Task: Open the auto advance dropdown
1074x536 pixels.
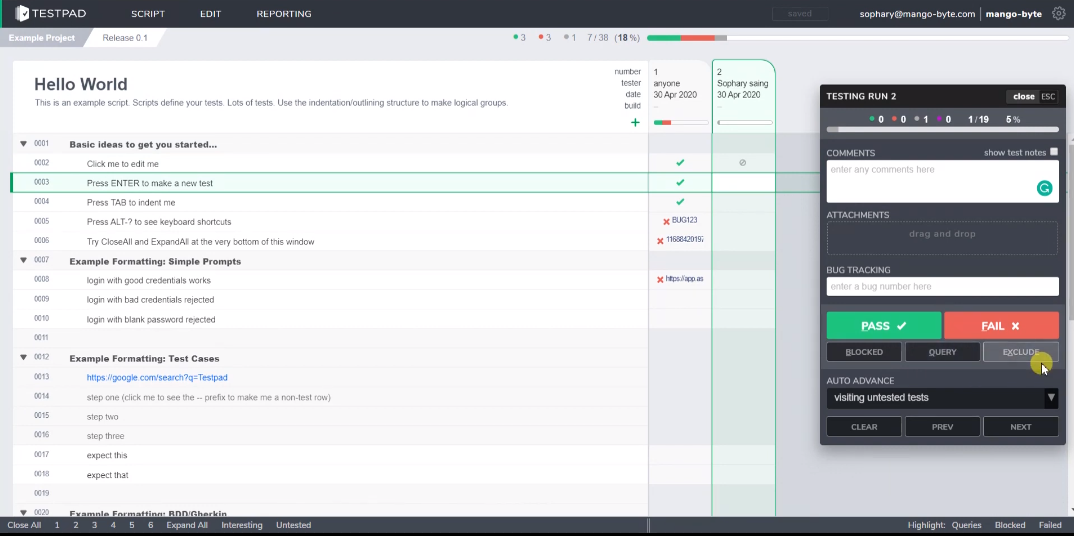Action: (x=942, y=398)
